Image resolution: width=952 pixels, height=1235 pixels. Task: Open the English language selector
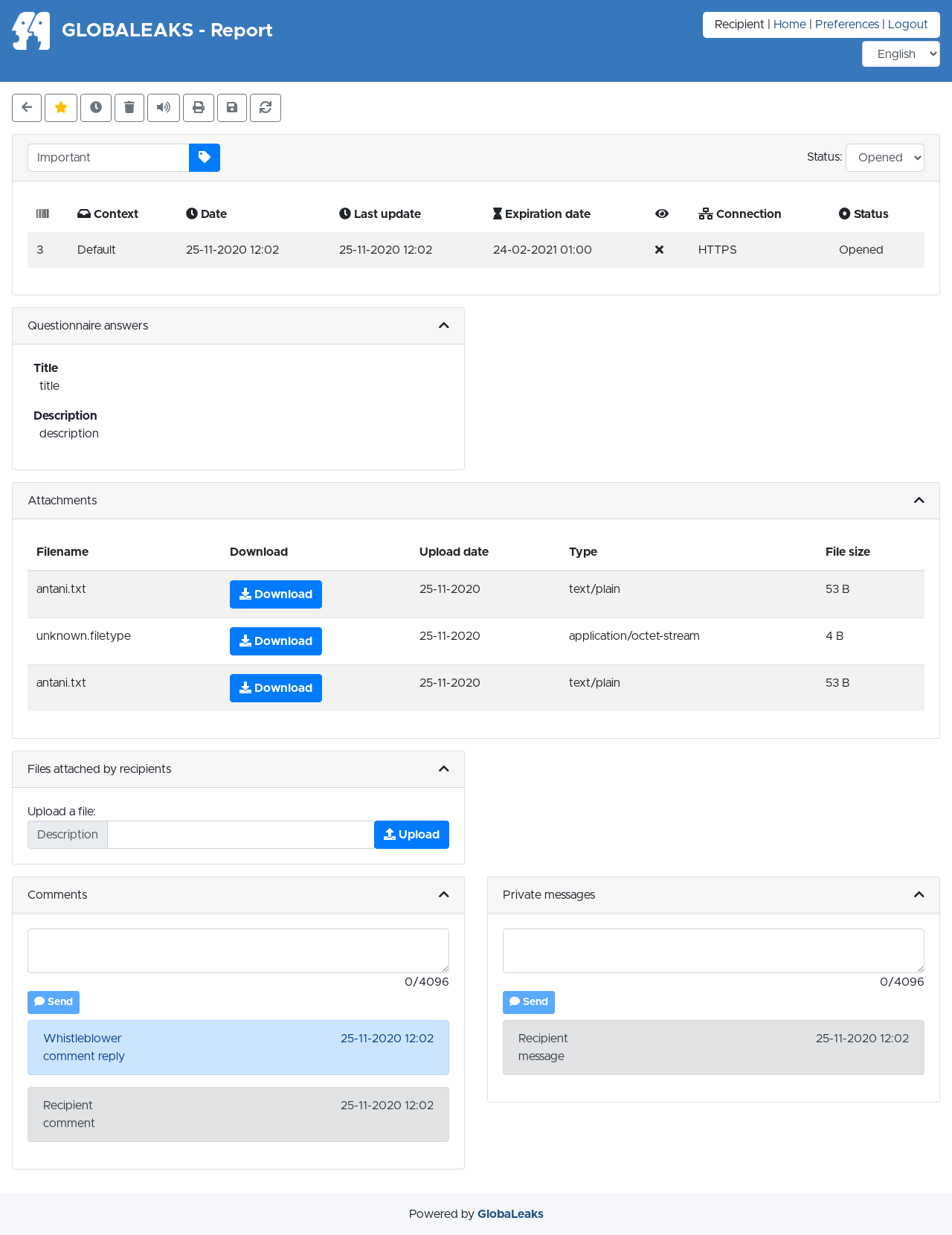point(901,54)
